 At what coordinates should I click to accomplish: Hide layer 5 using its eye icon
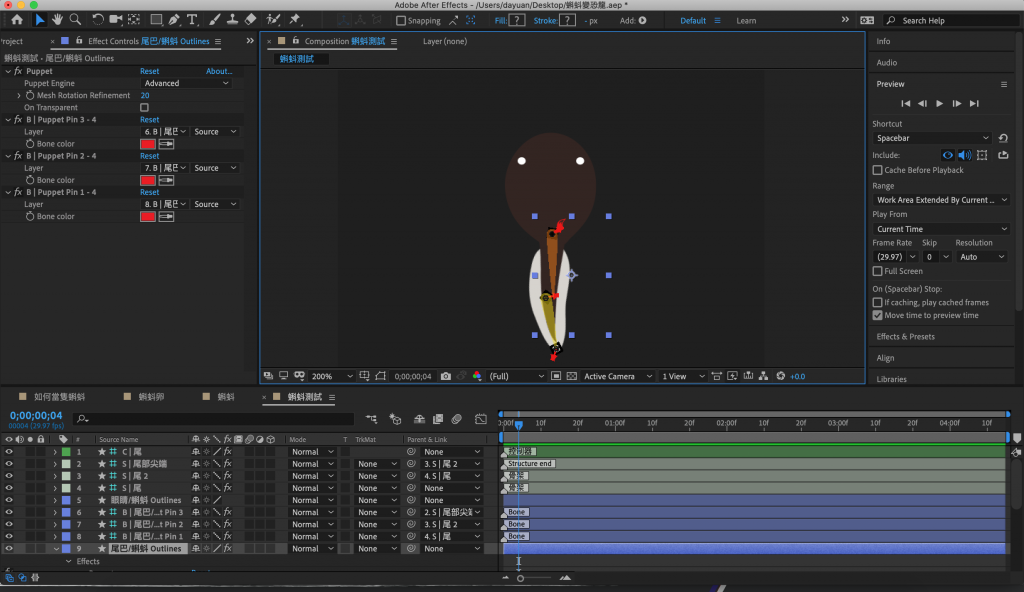[x=9, y=500]
